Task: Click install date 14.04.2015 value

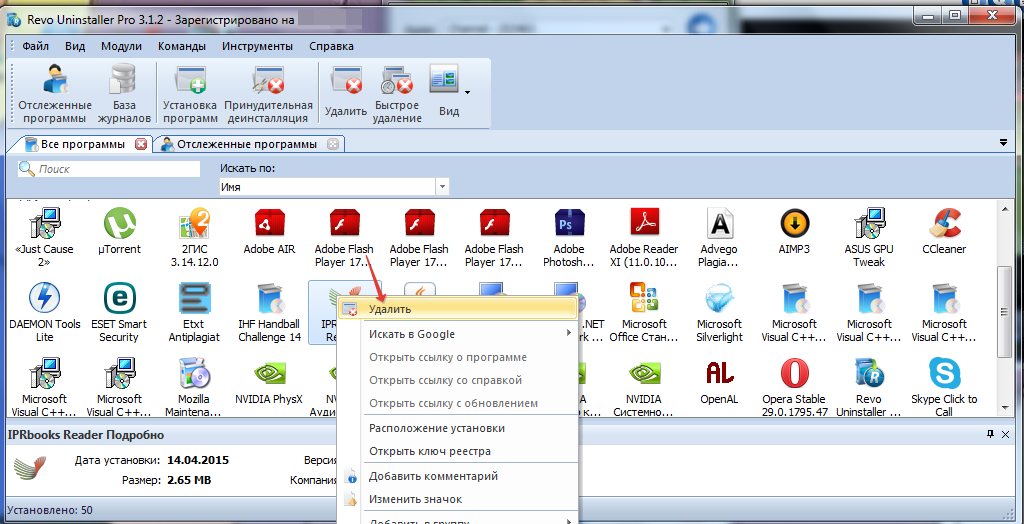Action: [x=198, y=460]
